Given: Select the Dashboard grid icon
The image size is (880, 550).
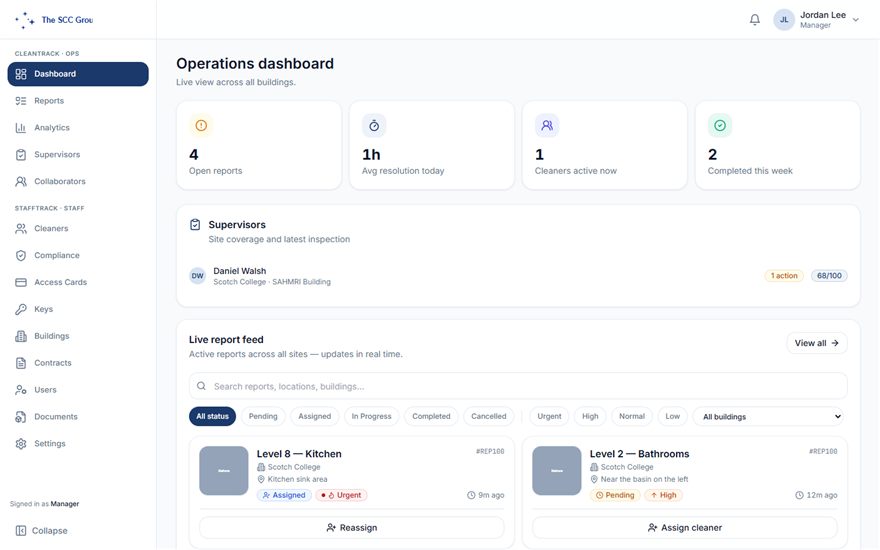Looking at the screenshot, I should point(21,74).
